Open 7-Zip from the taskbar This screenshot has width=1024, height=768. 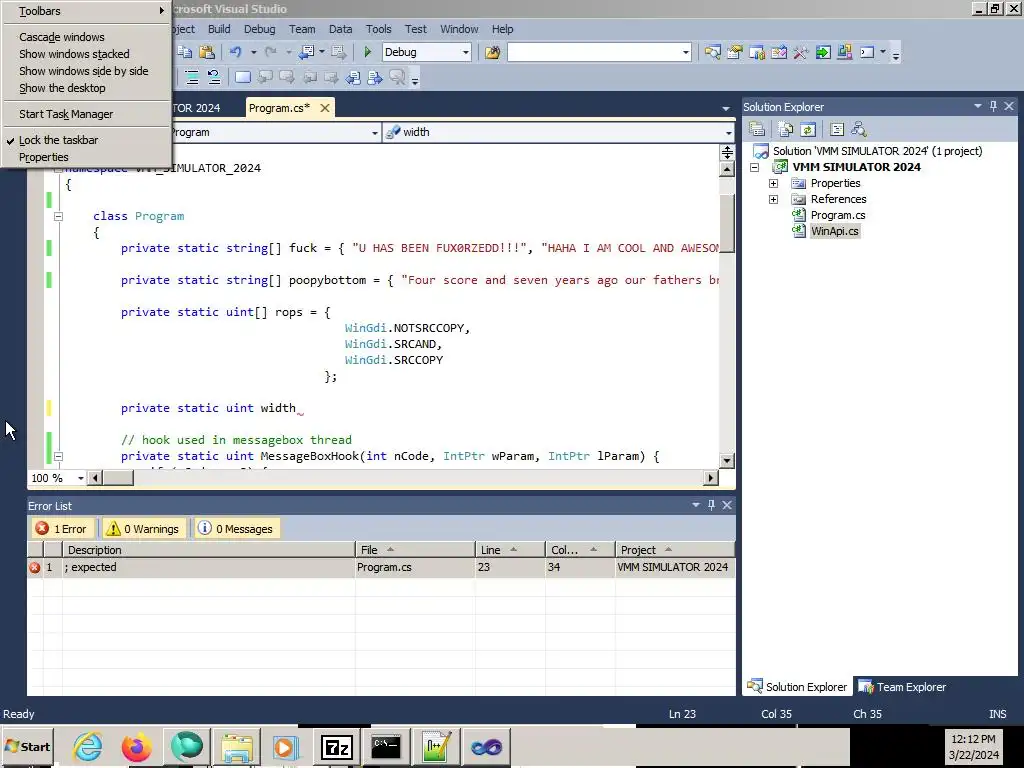pos(336,746)
